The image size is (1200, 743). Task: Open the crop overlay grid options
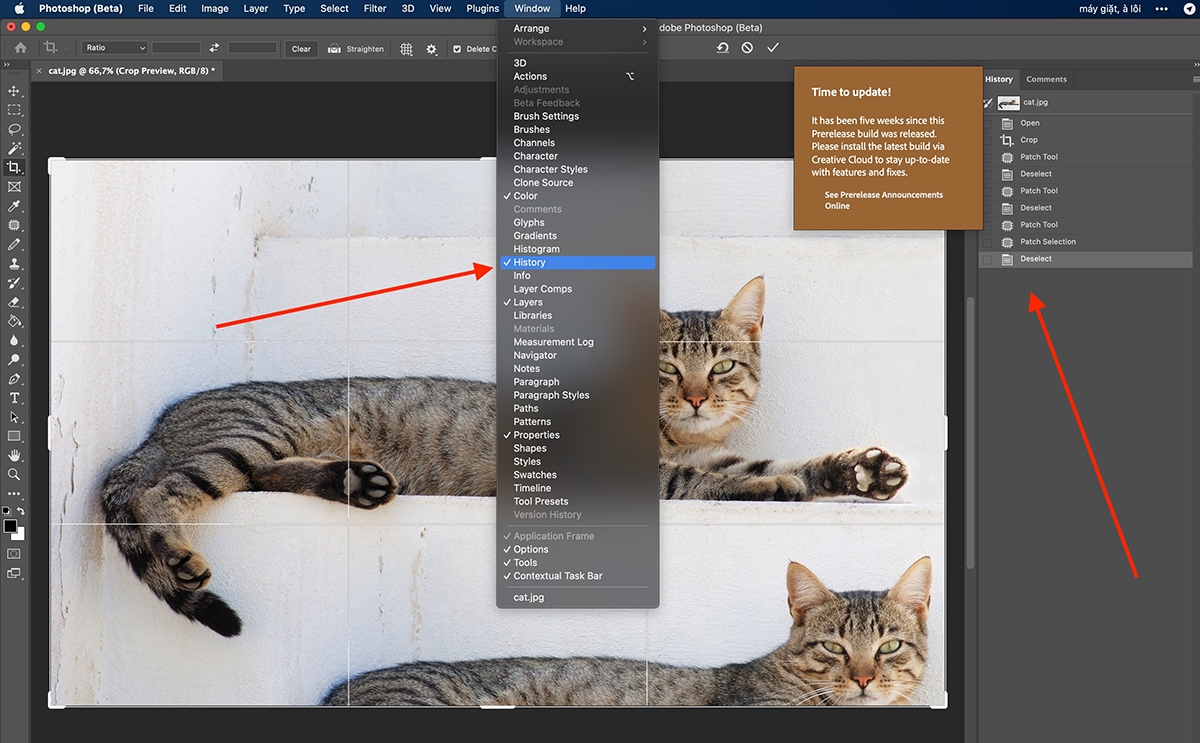click(406, 48)
